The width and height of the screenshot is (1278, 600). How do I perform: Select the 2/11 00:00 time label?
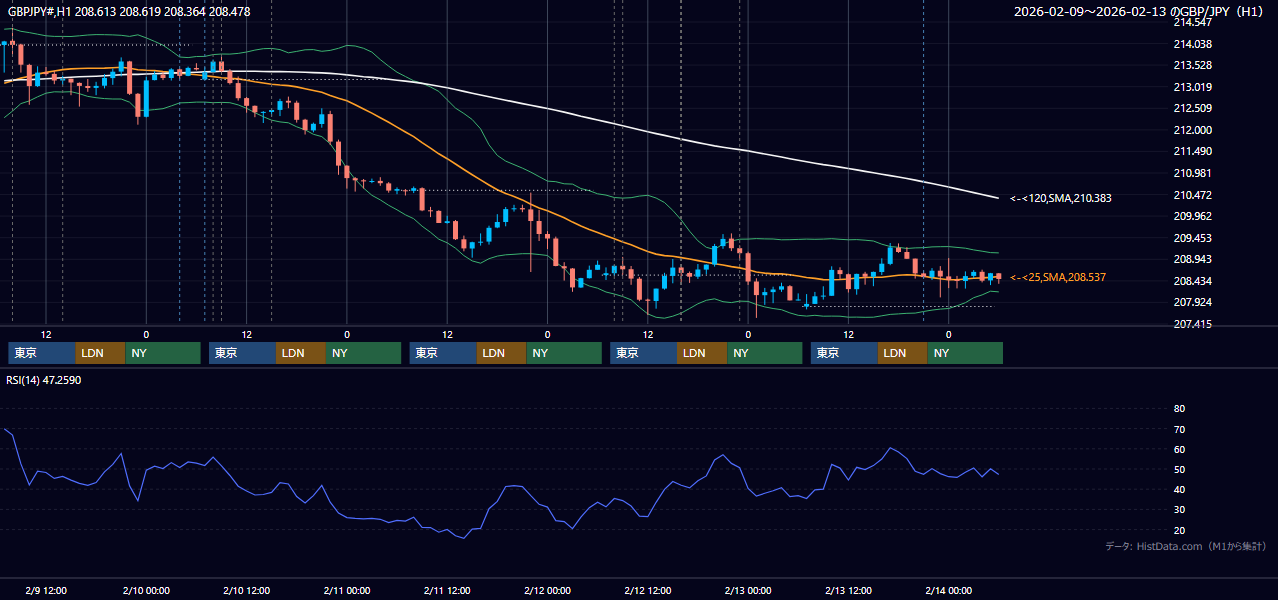[347, 590]
